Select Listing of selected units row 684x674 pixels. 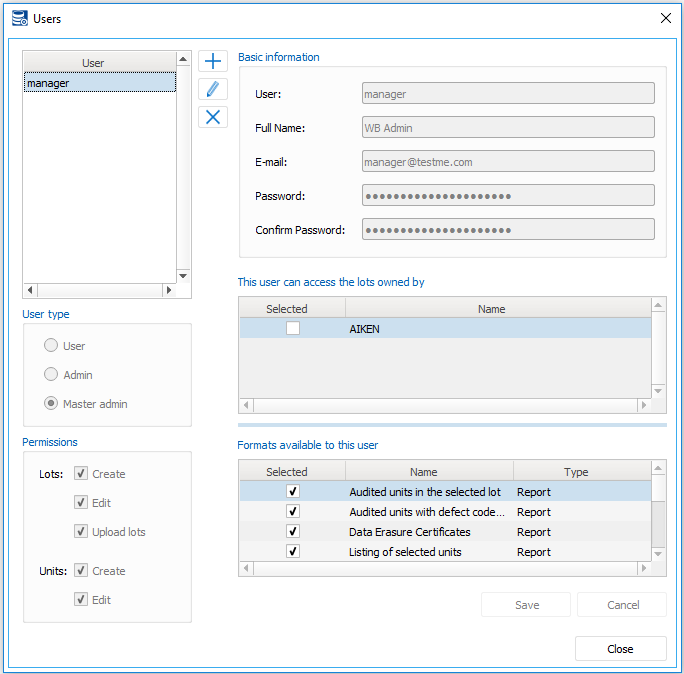click(445, 551)
